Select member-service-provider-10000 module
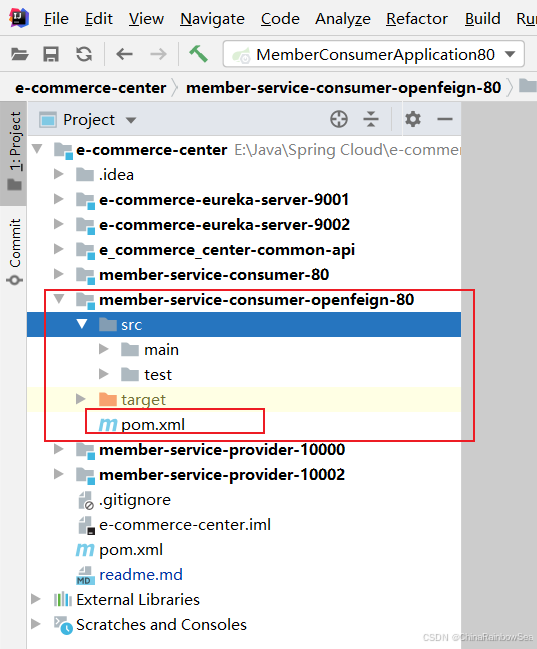Image resolution: width=537 pixels, height=649 pixels. pos(222,449)
